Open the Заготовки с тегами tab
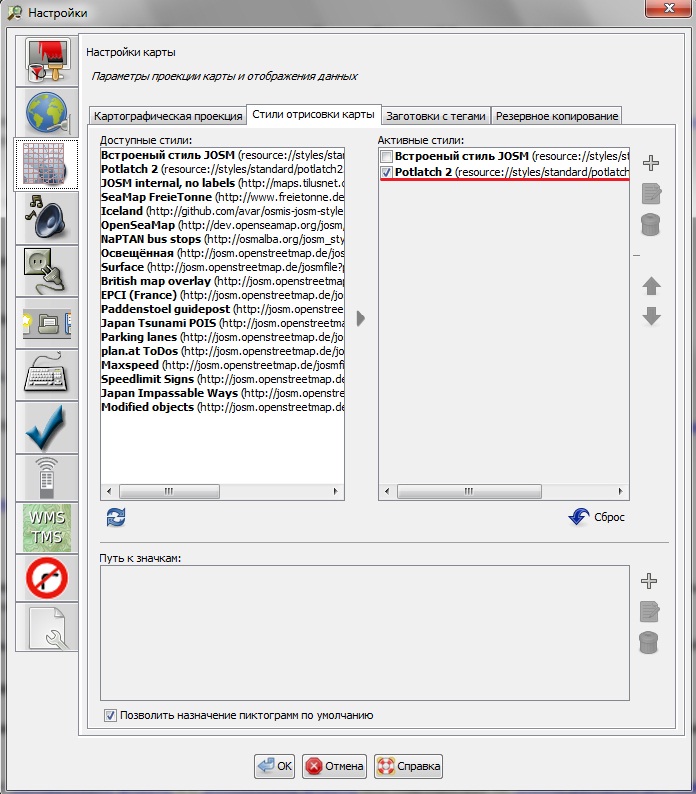 436,116
